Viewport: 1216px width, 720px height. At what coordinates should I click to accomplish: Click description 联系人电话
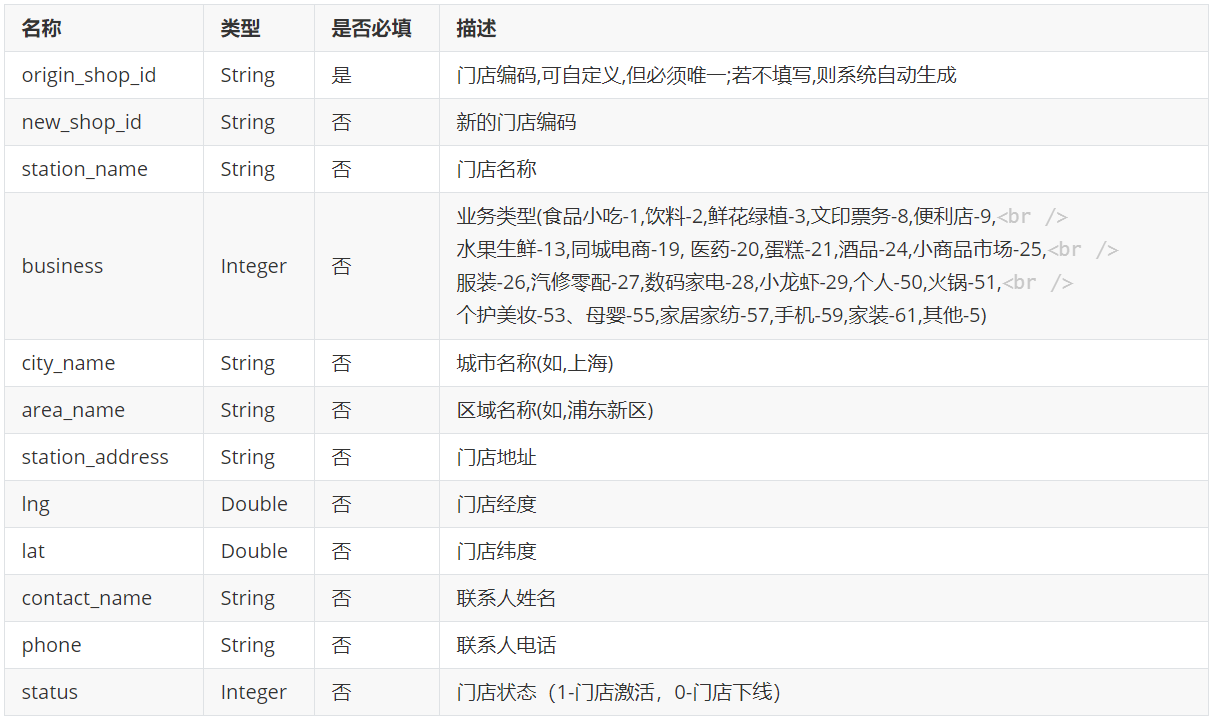point(507,645)
